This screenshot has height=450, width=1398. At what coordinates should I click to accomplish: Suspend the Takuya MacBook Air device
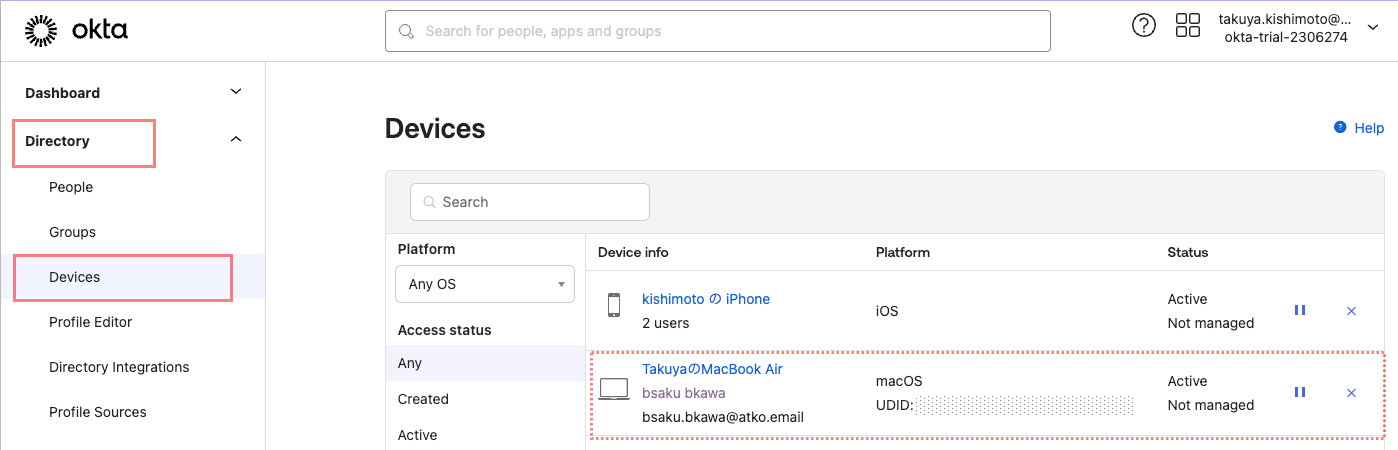(x=1299, y=393)
